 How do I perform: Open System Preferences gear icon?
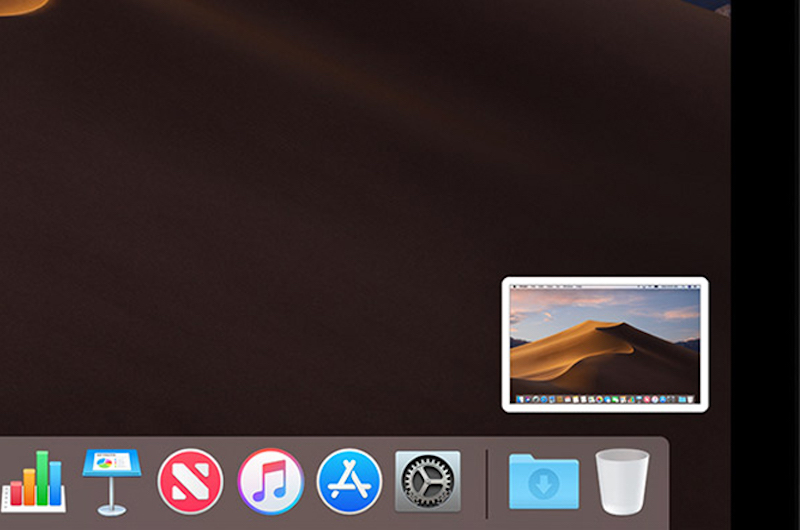point(428,481)
